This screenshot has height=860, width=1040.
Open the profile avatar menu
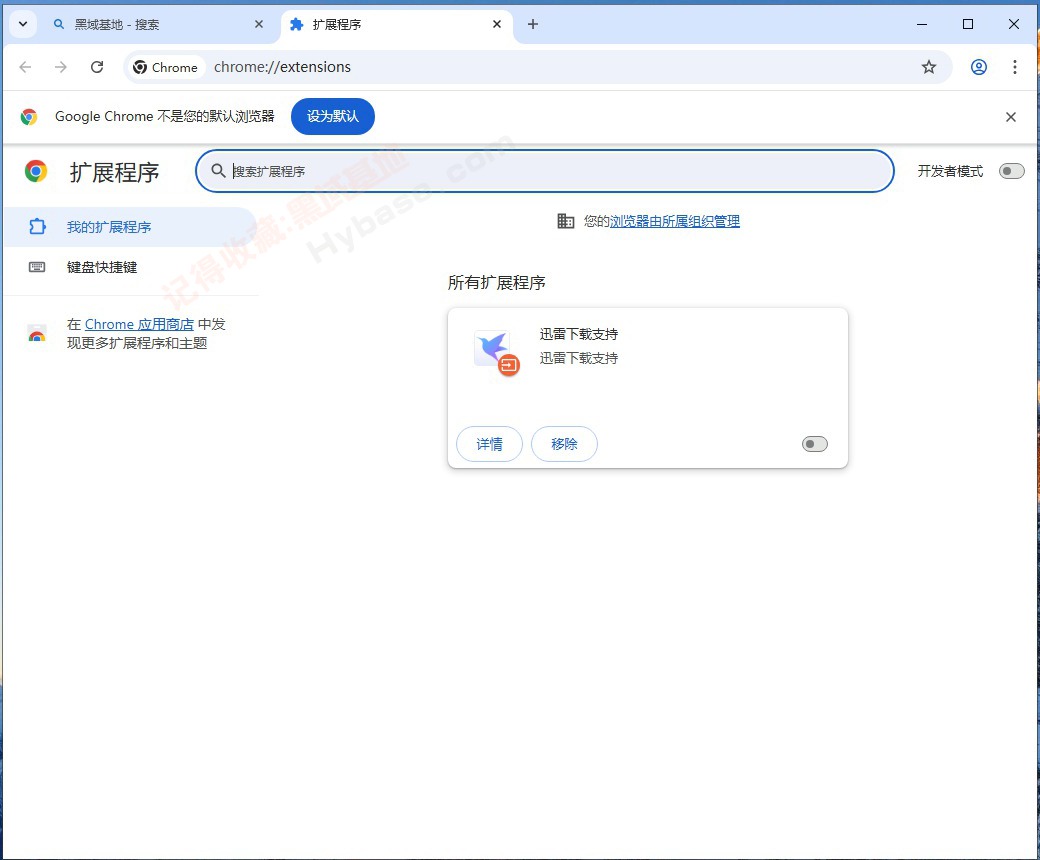pyautogui.click(x=979, y=67)
